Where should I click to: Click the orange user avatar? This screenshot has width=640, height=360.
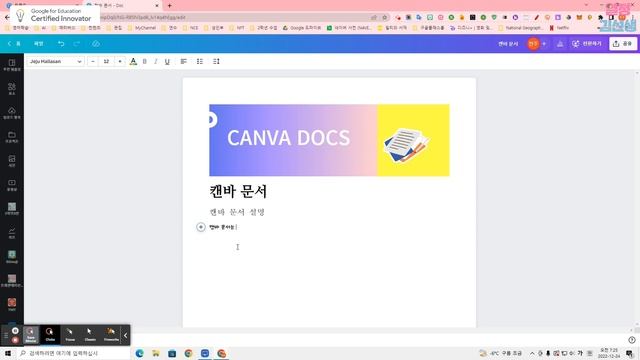533,44
